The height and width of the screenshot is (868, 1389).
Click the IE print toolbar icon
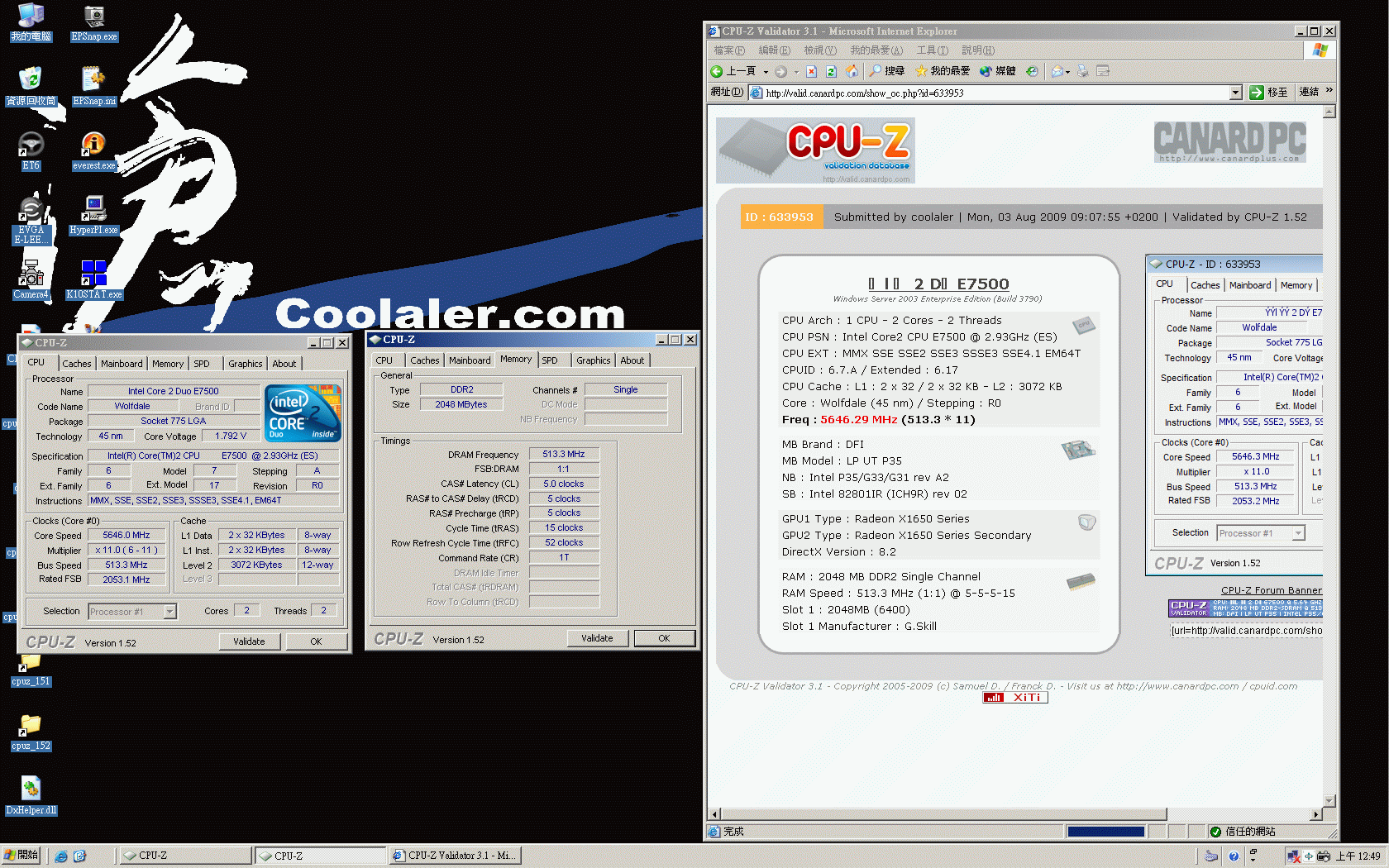[x=1083, y=71]
